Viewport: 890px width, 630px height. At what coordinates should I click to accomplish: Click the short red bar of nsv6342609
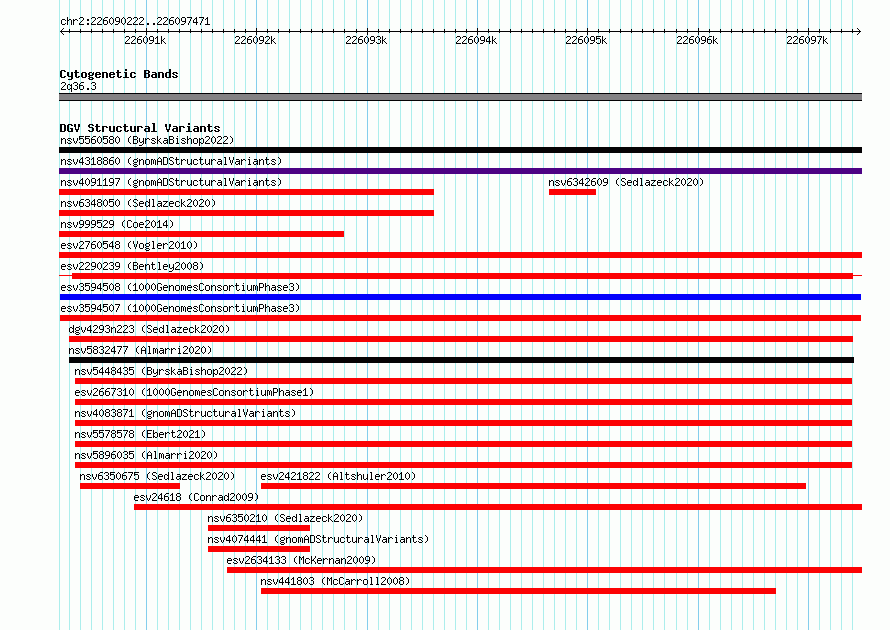[x=572, y=192]
